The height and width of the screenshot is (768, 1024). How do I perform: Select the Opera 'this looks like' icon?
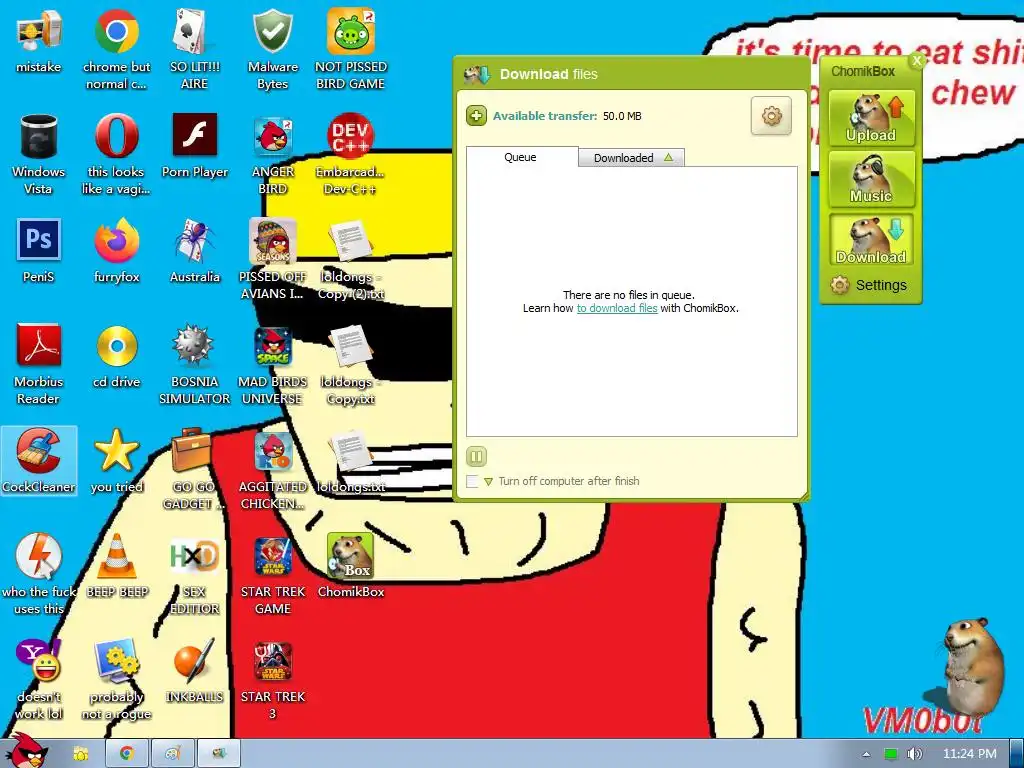tap(117, 155)
